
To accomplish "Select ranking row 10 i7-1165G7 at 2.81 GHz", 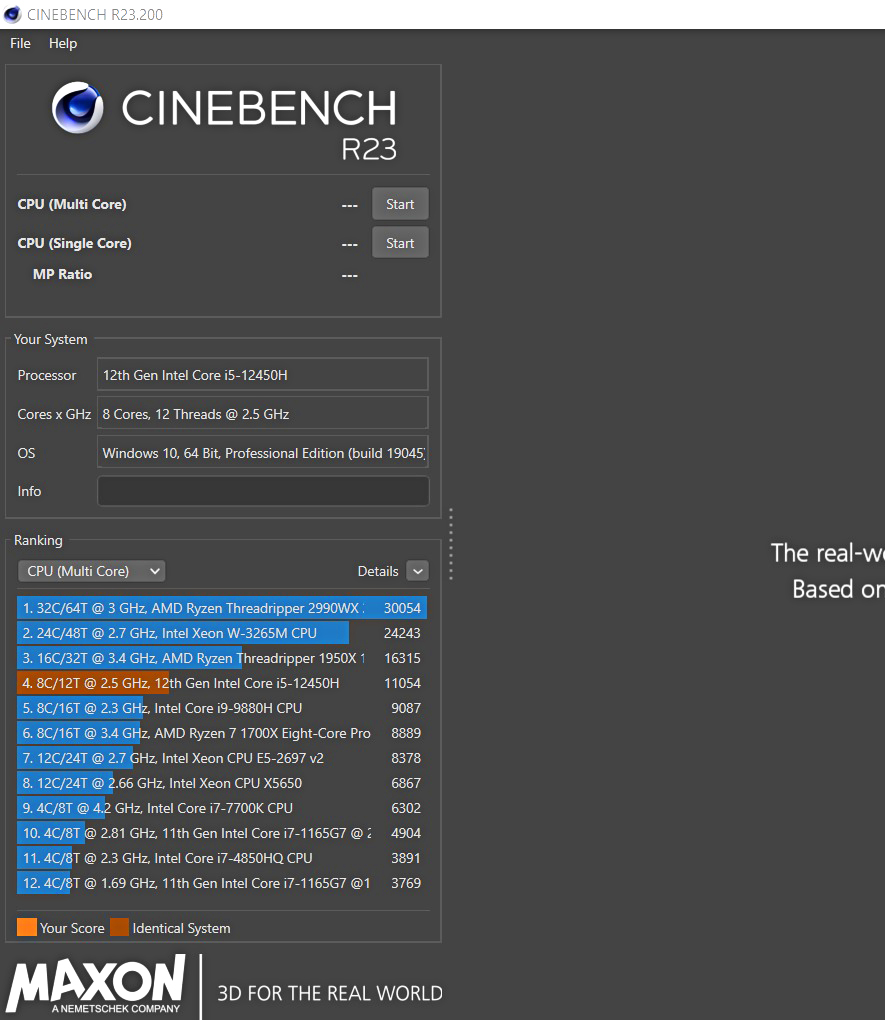I will (x=222, y=833).
